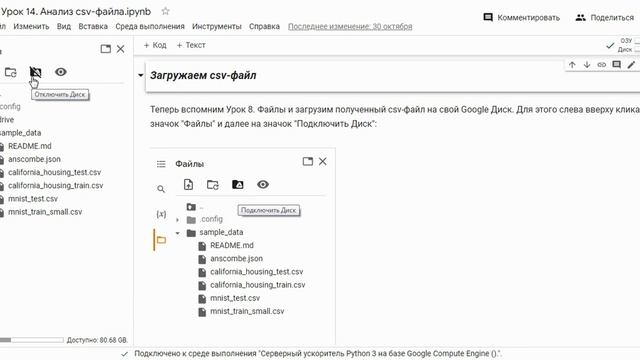640x360 pixels.
Task: Open the Вставка menu
Action: click(93, 27)
